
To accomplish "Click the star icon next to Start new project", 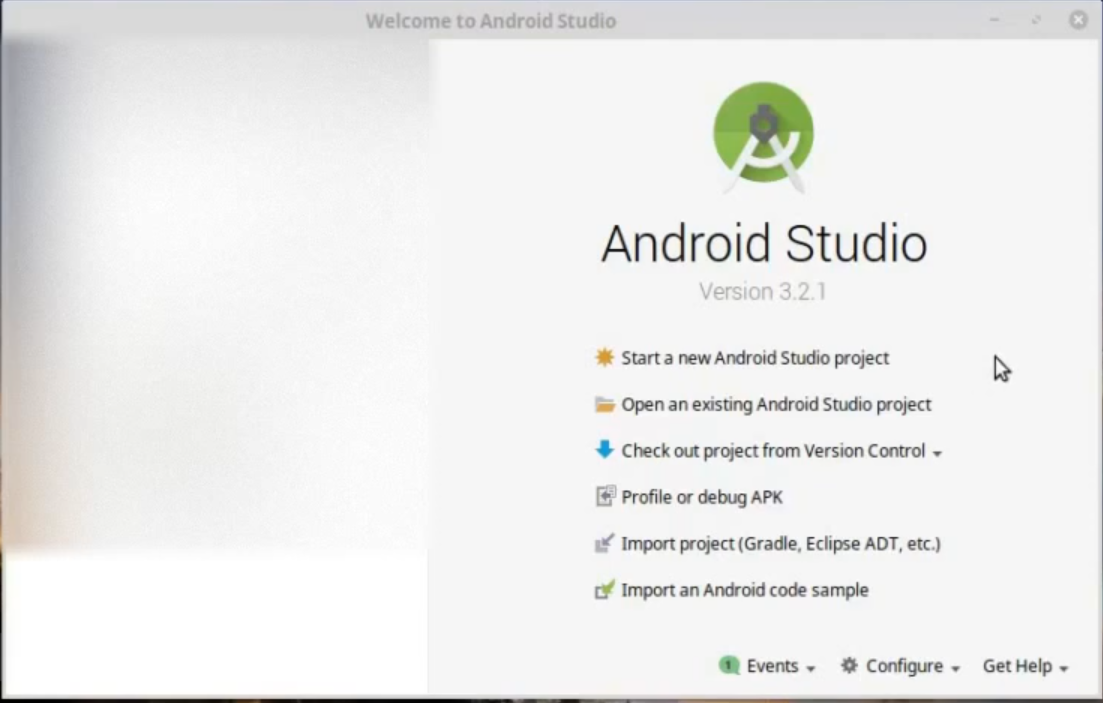I will coord(604,357).
